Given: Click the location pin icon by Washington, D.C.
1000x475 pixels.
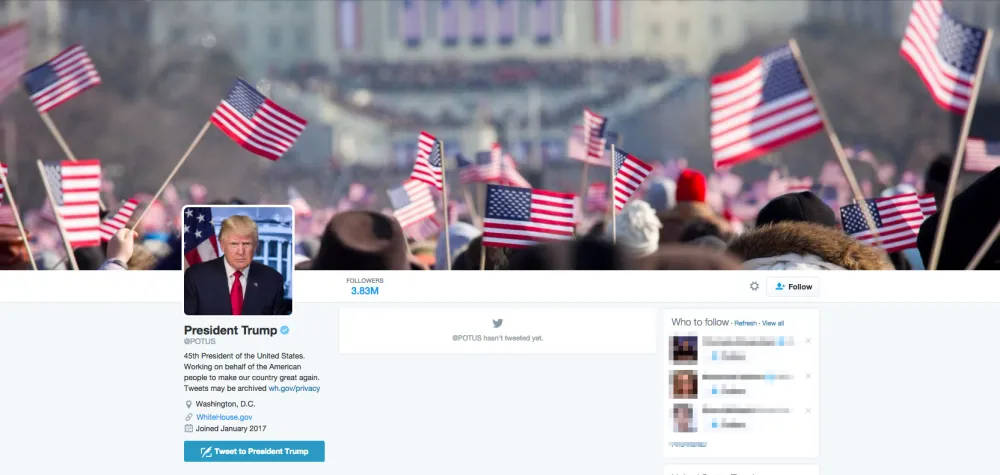Looking at the screenshot, I should click(188, 404).
